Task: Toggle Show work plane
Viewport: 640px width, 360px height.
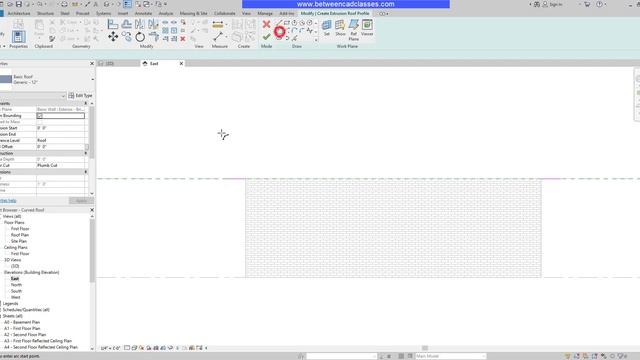Action: click(x=340, y=27)
